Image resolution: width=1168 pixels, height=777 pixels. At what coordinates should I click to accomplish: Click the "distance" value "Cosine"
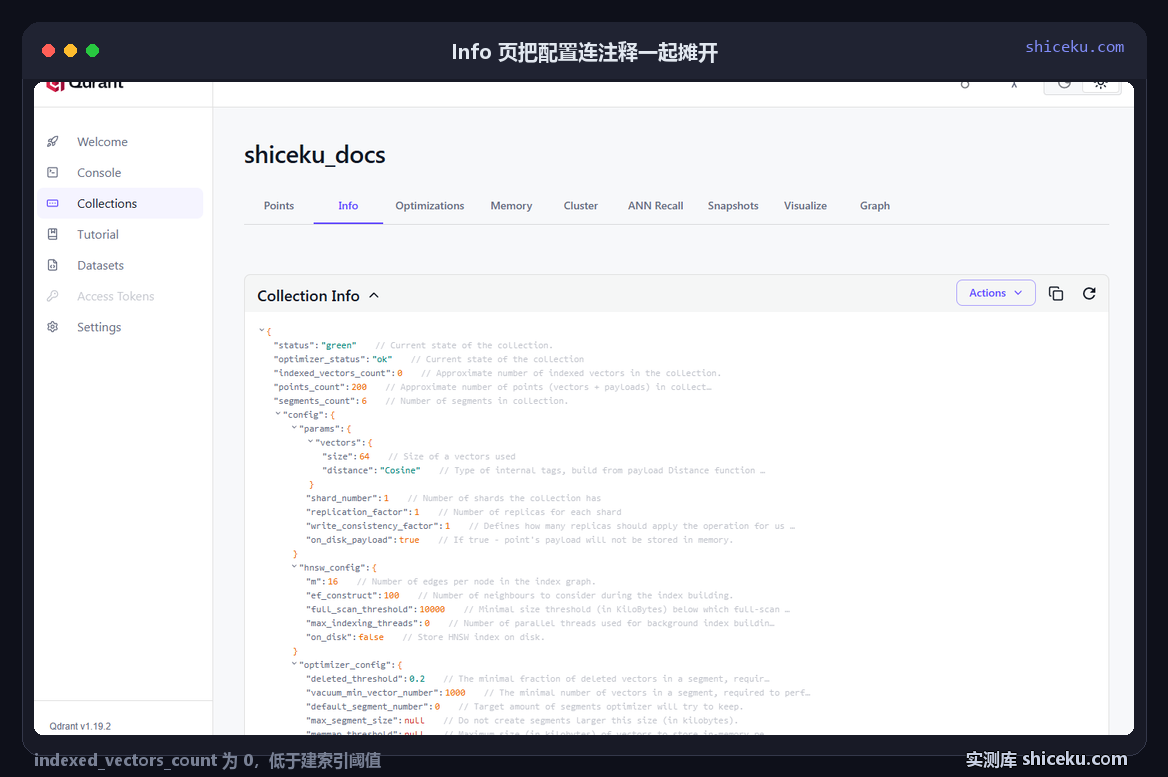pos(400,470)
